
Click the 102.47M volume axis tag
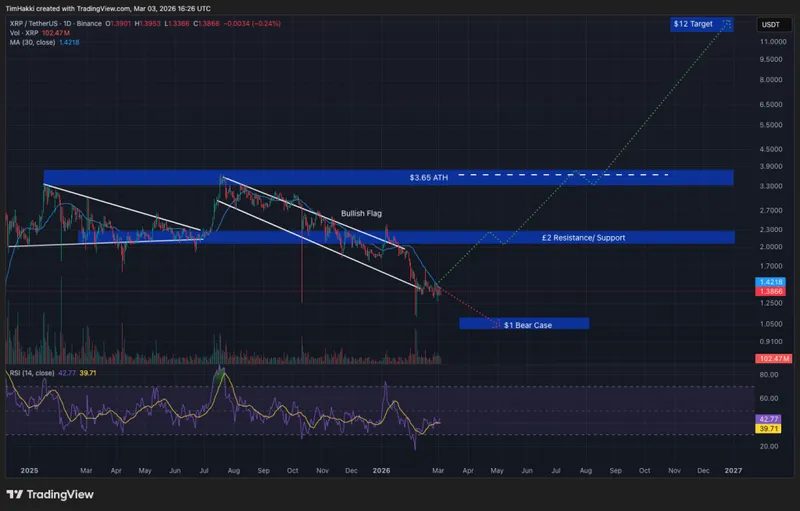pyautogui.click(x=771, y=358)
